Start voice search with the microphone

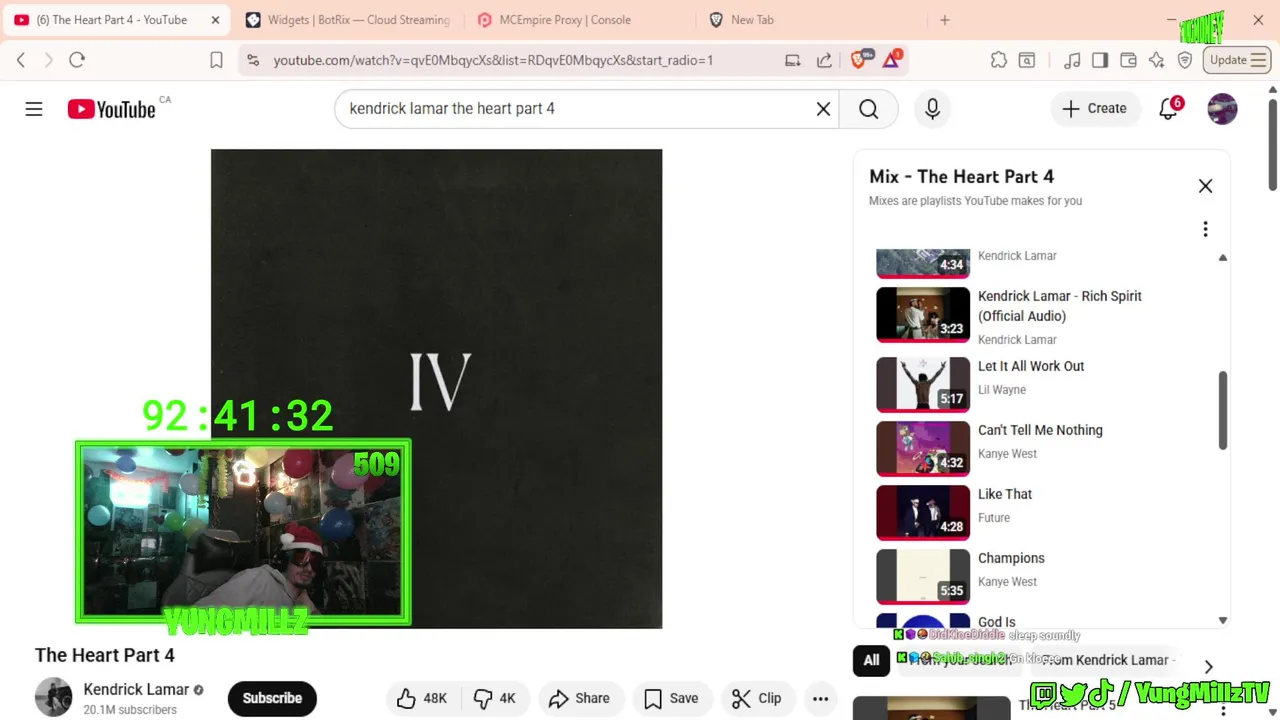point(932,109)
